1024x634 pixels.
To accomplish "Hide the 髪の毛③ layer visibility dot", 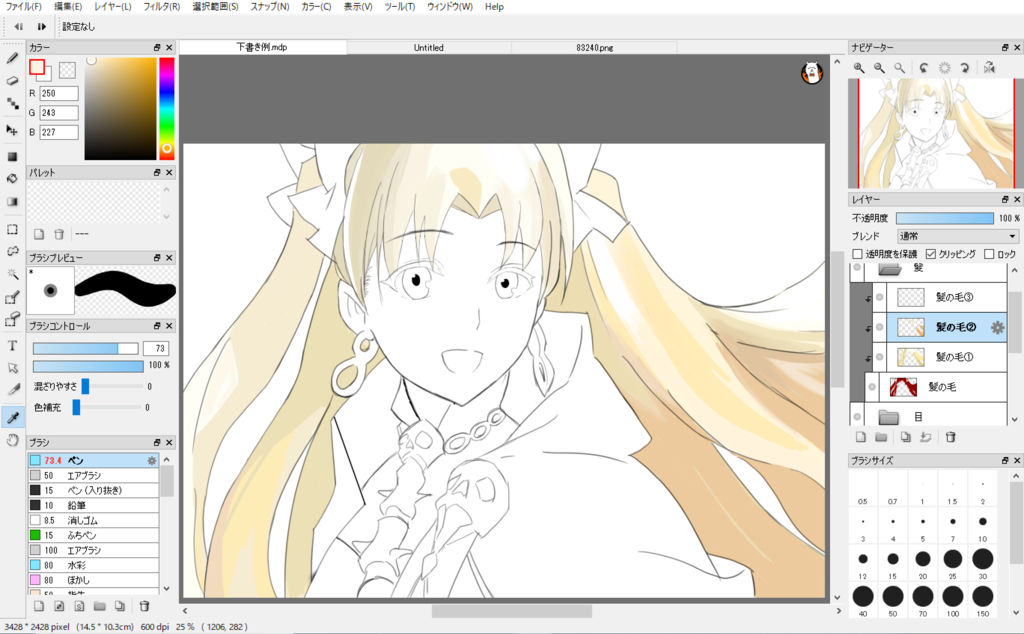I will 880,298.
